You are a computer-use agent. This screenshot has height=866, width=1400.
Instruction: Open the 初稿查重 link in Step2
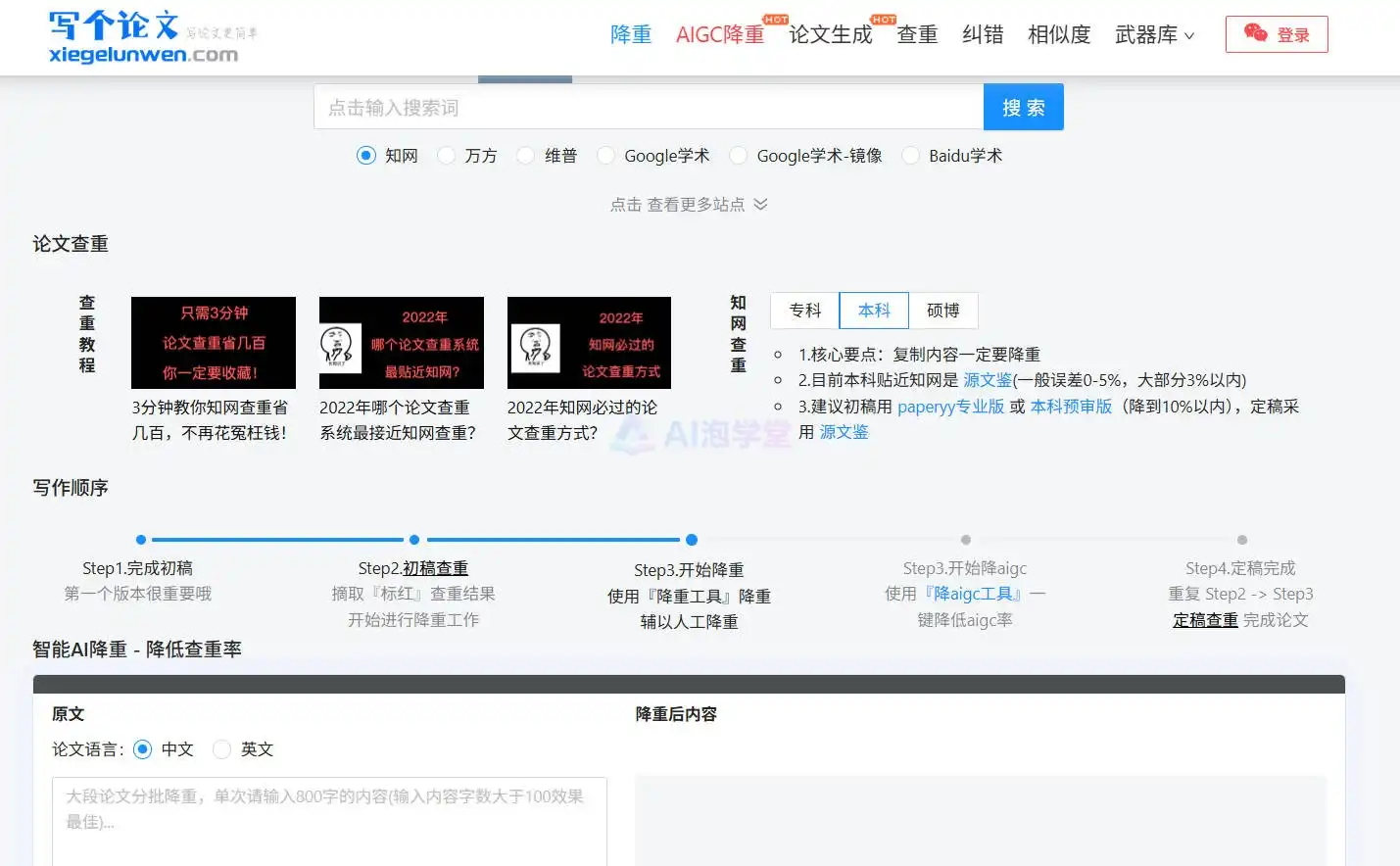click(x=435, y=568)
